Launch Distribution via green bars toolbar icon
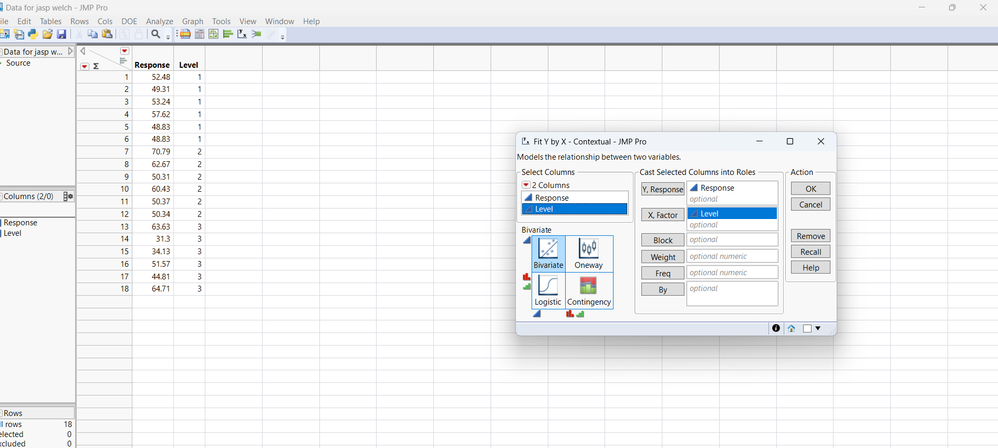This screenshot has height=448, width=998. pyautogui.click(x=227, y=34)
